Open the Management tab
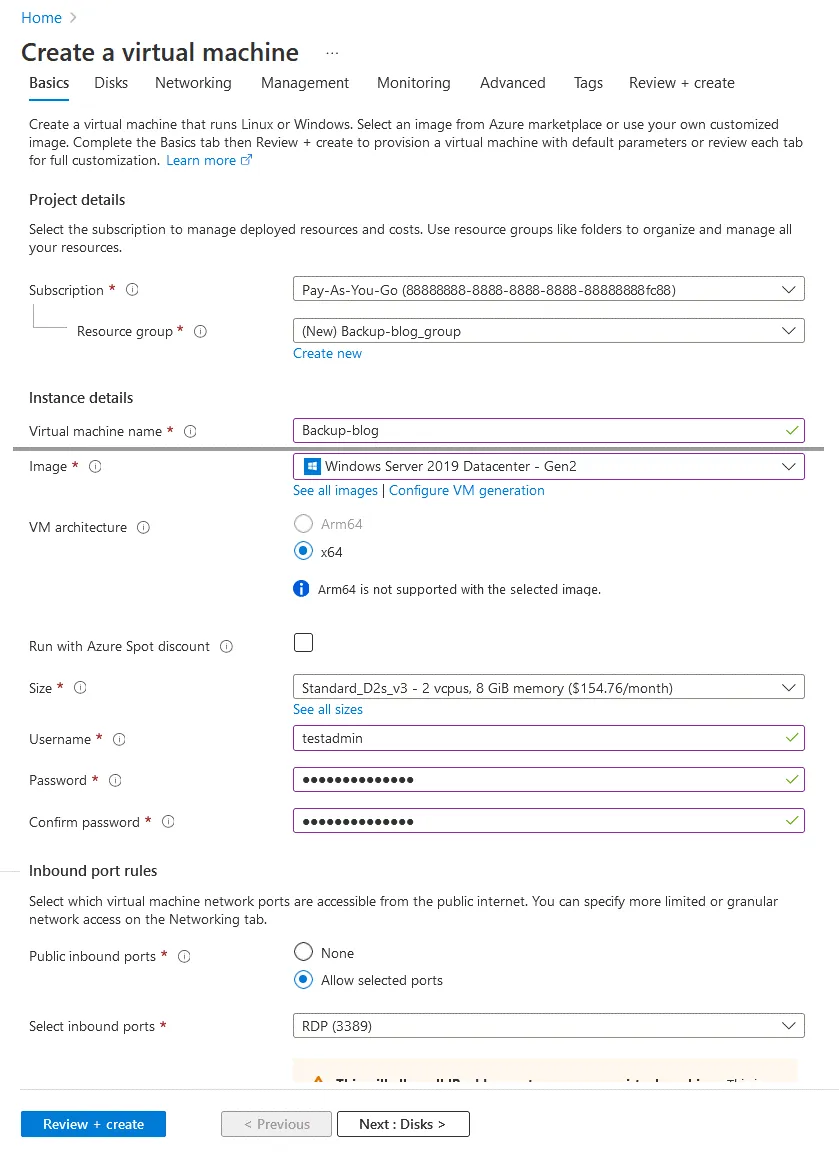The width and height of the screenshot is (839, 1153). click(x=305, y=83)
